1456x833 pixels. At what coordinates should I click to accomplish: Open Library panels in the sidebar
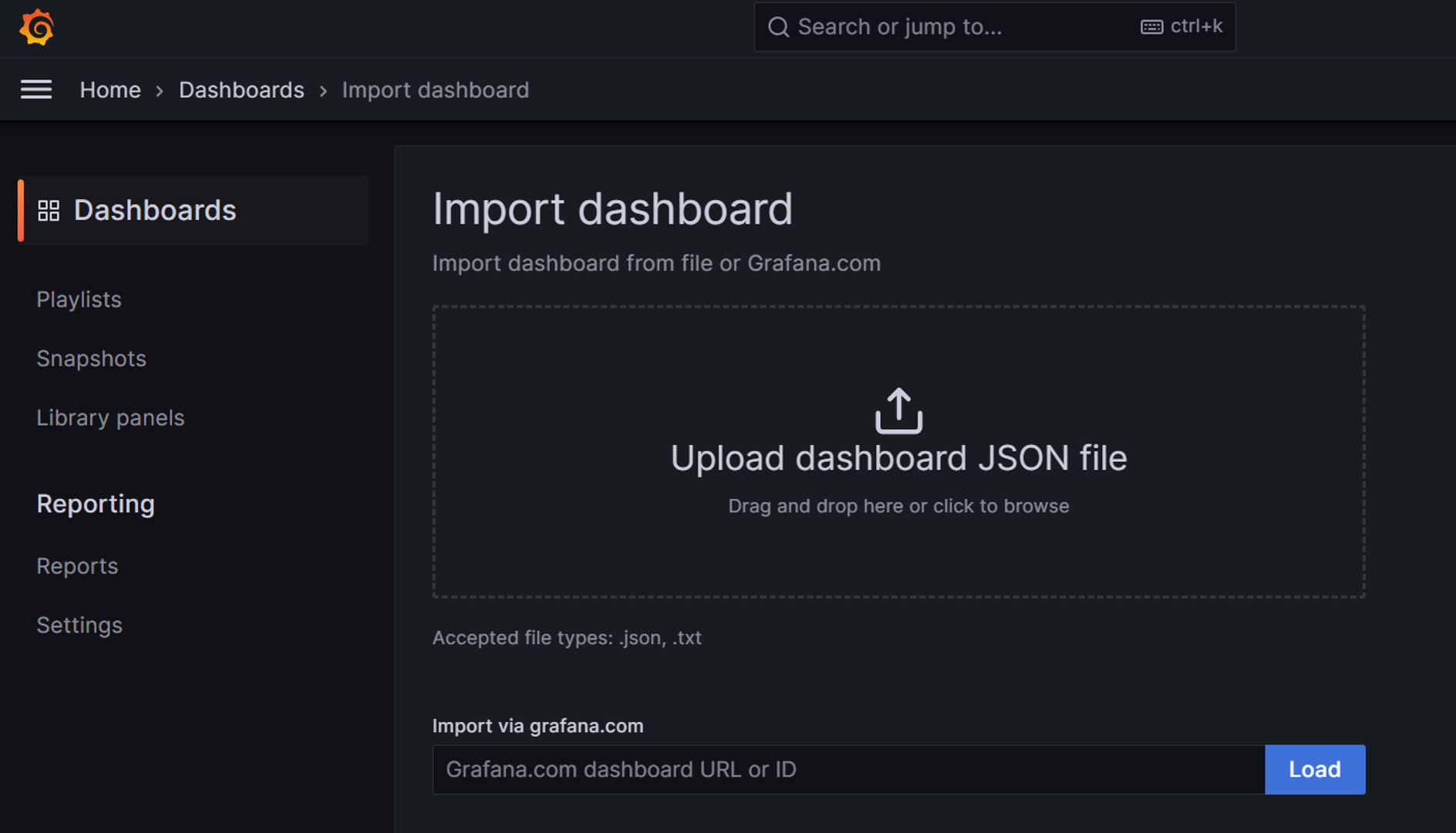[x=110, y=417]
